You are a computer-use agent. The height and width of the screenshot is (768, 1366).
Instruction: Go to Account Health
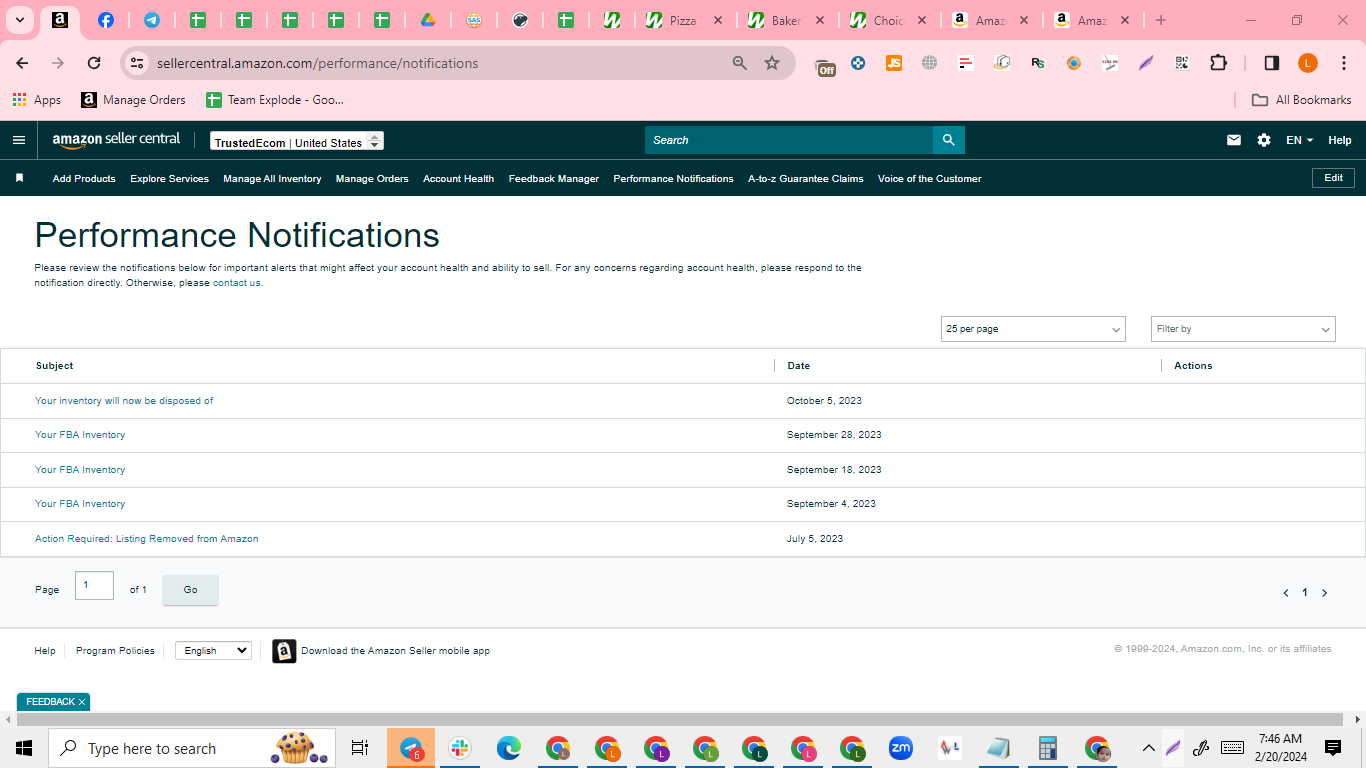point(458,179)
